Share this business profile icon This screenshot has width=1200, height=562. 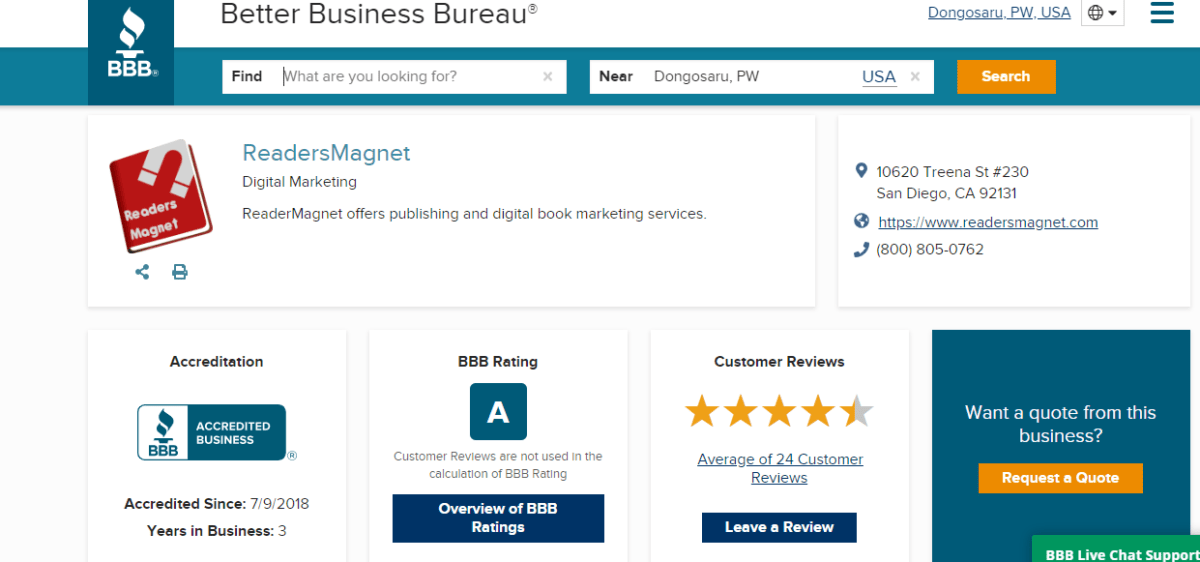tap(142, 272)
